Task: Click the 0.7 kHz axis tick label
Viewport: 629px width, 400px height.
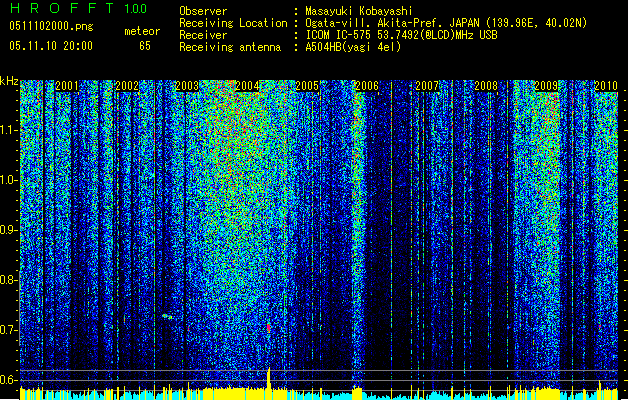Action: pos(9,330)
